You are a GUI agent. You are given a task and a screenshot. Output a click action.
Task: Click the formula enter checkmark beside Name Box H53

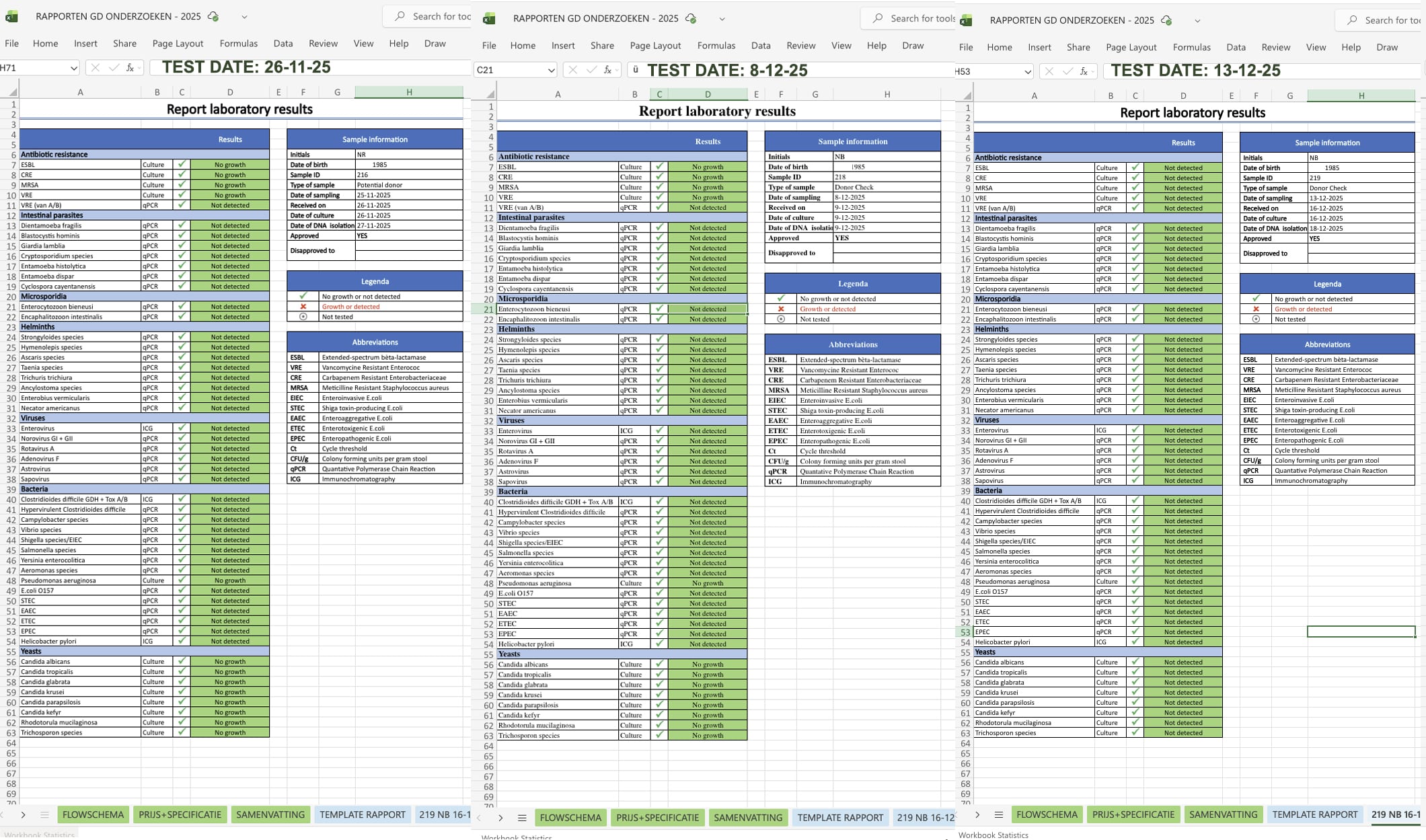coord(1067,71)
